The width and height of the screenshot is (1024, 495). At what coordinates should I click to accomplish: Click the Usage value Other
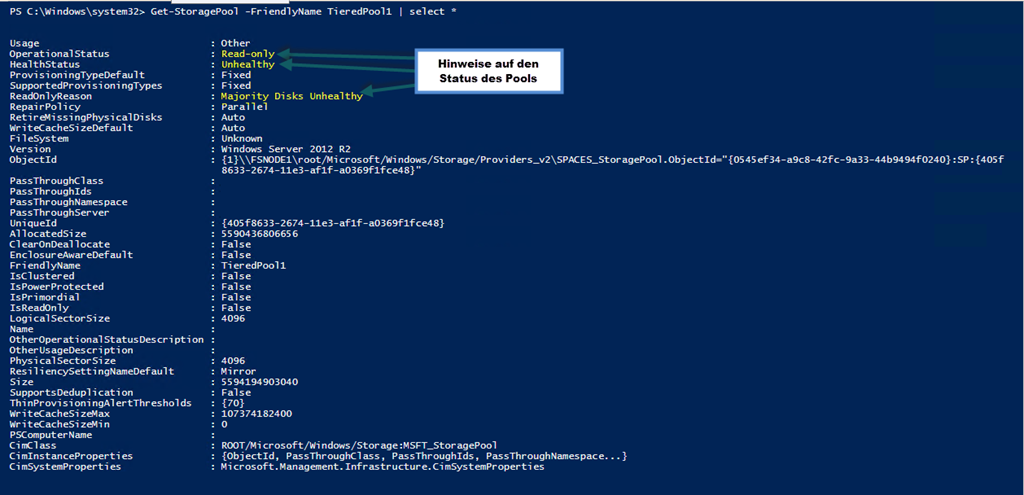236,44
